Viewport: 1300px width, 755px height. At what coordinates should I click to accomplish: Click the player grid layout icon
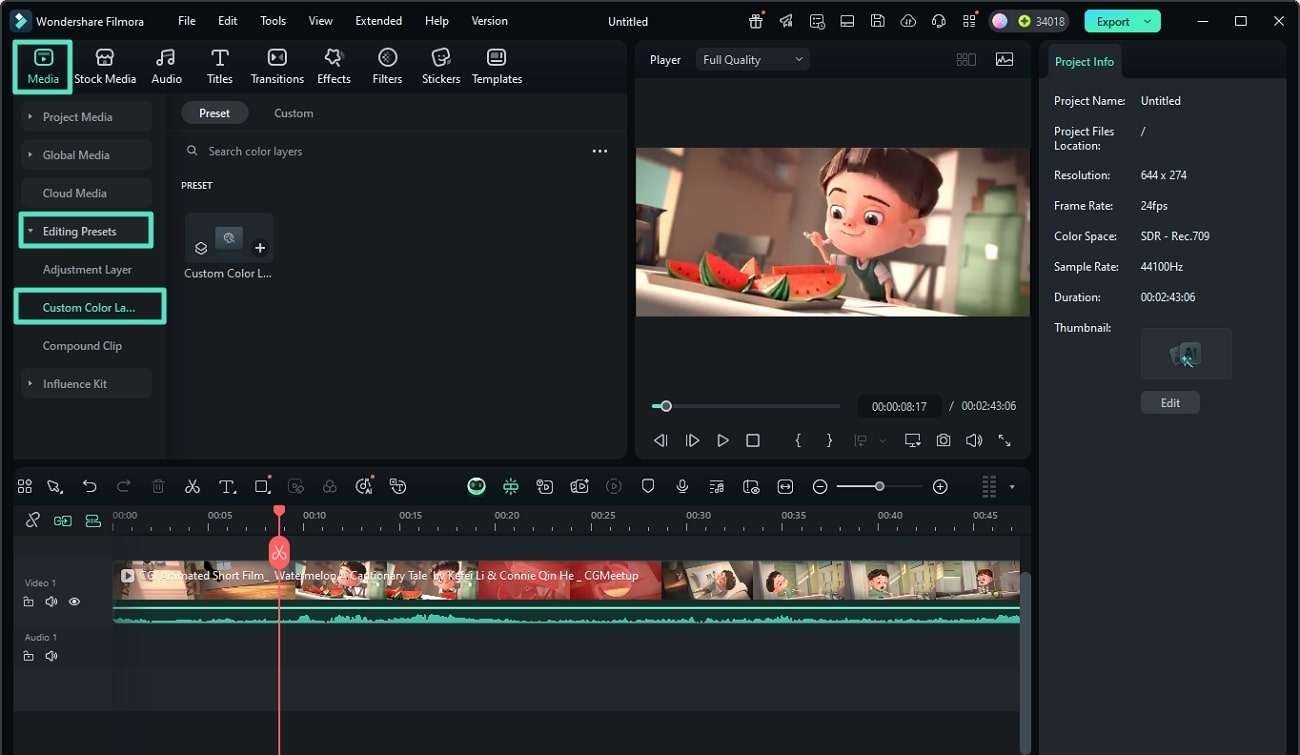(966, 60)
